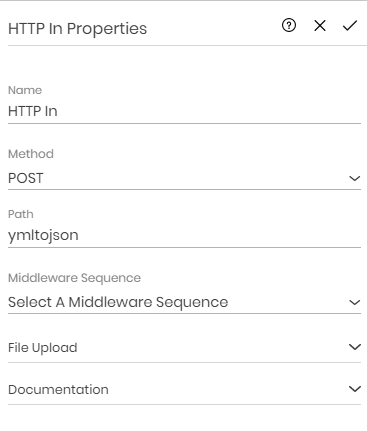
Task: Open the Method dropdown showing POST
Action: pyautogui.click(x=184, y=178)
